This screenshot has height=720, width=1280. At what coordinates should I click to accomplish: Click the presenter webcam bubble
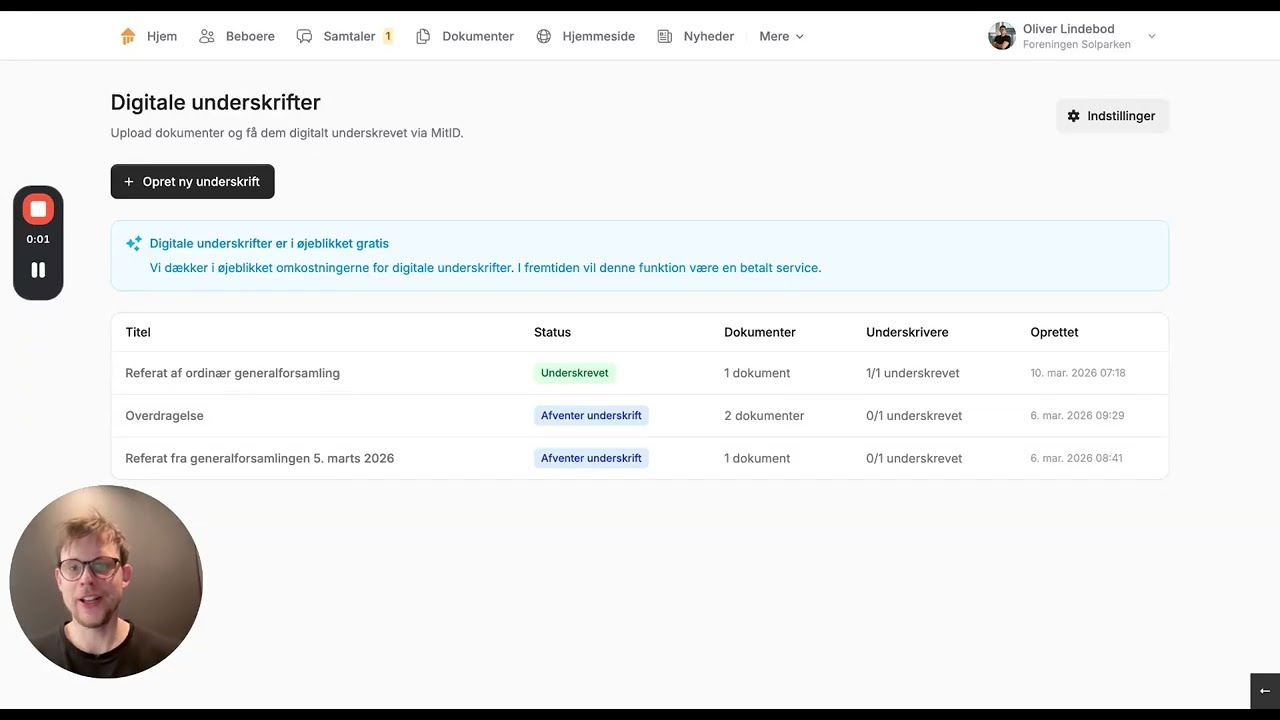point(106,582)
